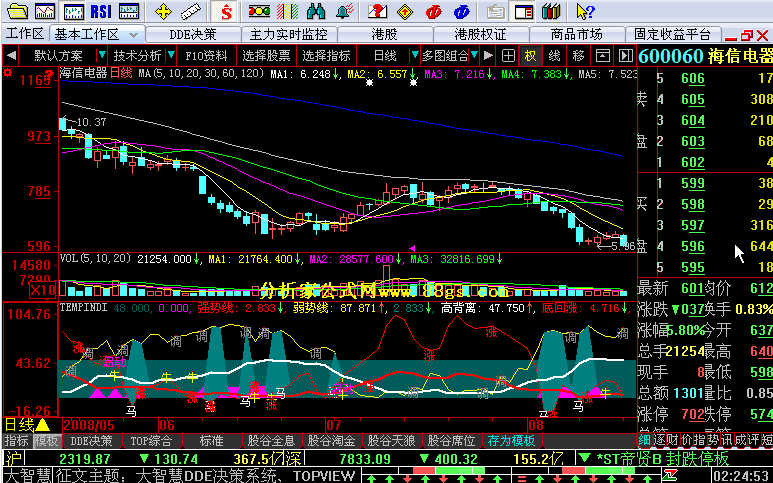This screenshot has width=773, height=483.
Task: Click the red dollar sign icon
Action: click(226, 11)
